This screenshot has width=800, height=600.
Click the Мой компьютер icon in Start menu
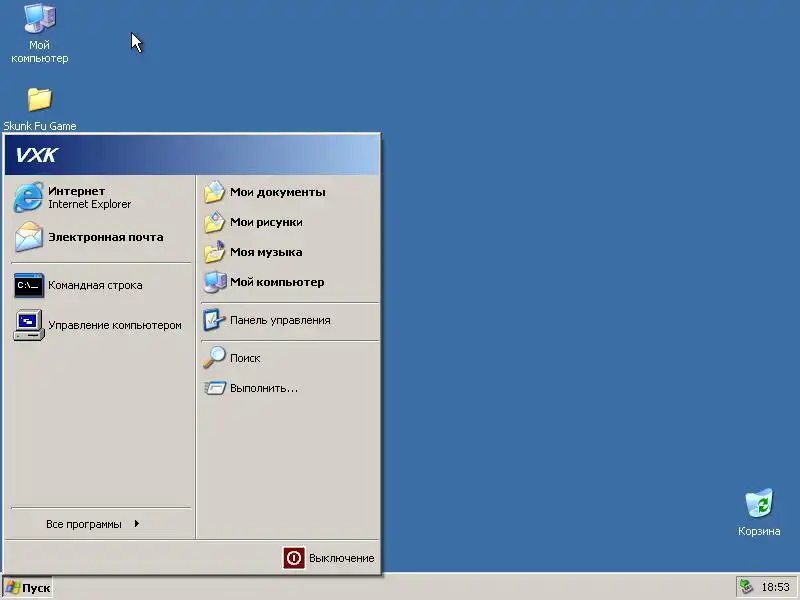point(214,282)
